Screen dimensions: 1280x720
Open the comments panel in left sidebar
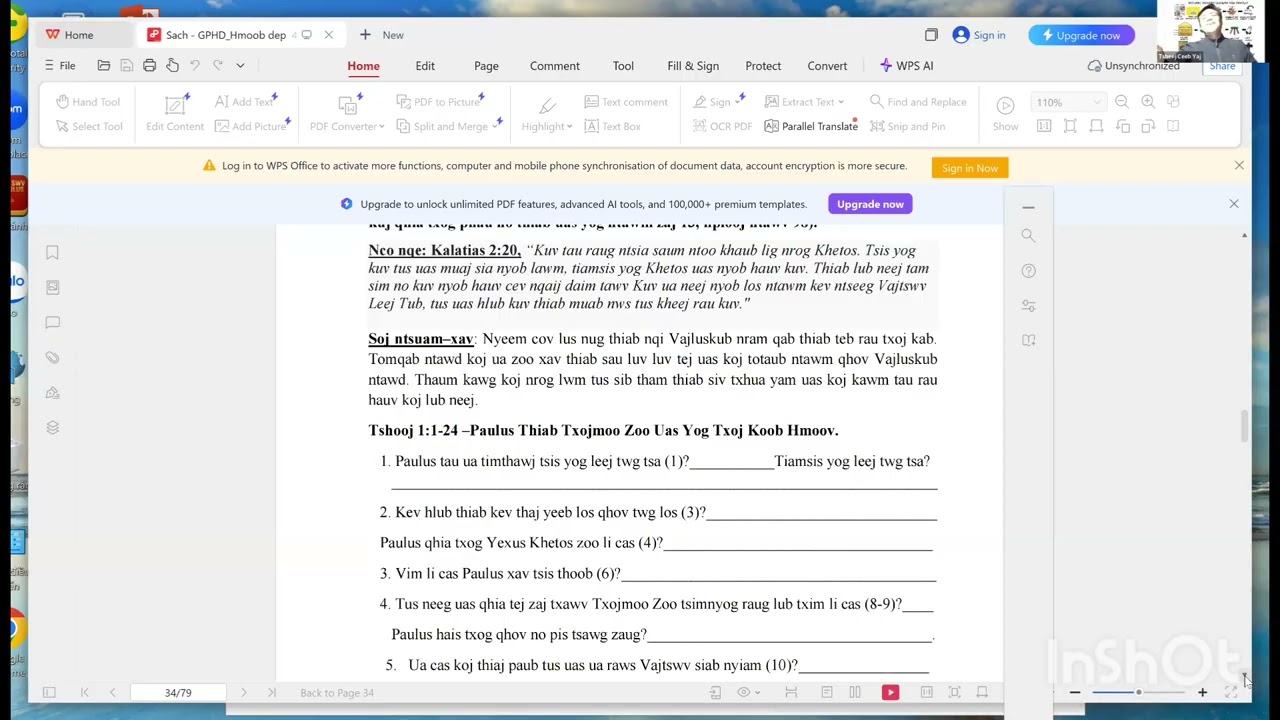[52, 323]
